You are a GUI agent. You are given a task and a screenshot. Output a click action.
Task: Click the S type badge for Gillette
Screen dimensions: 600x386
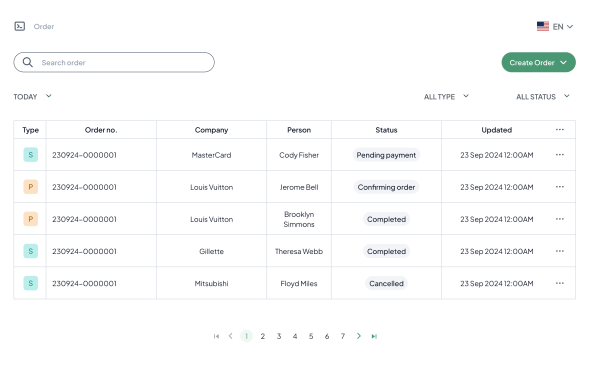(31, 251)
